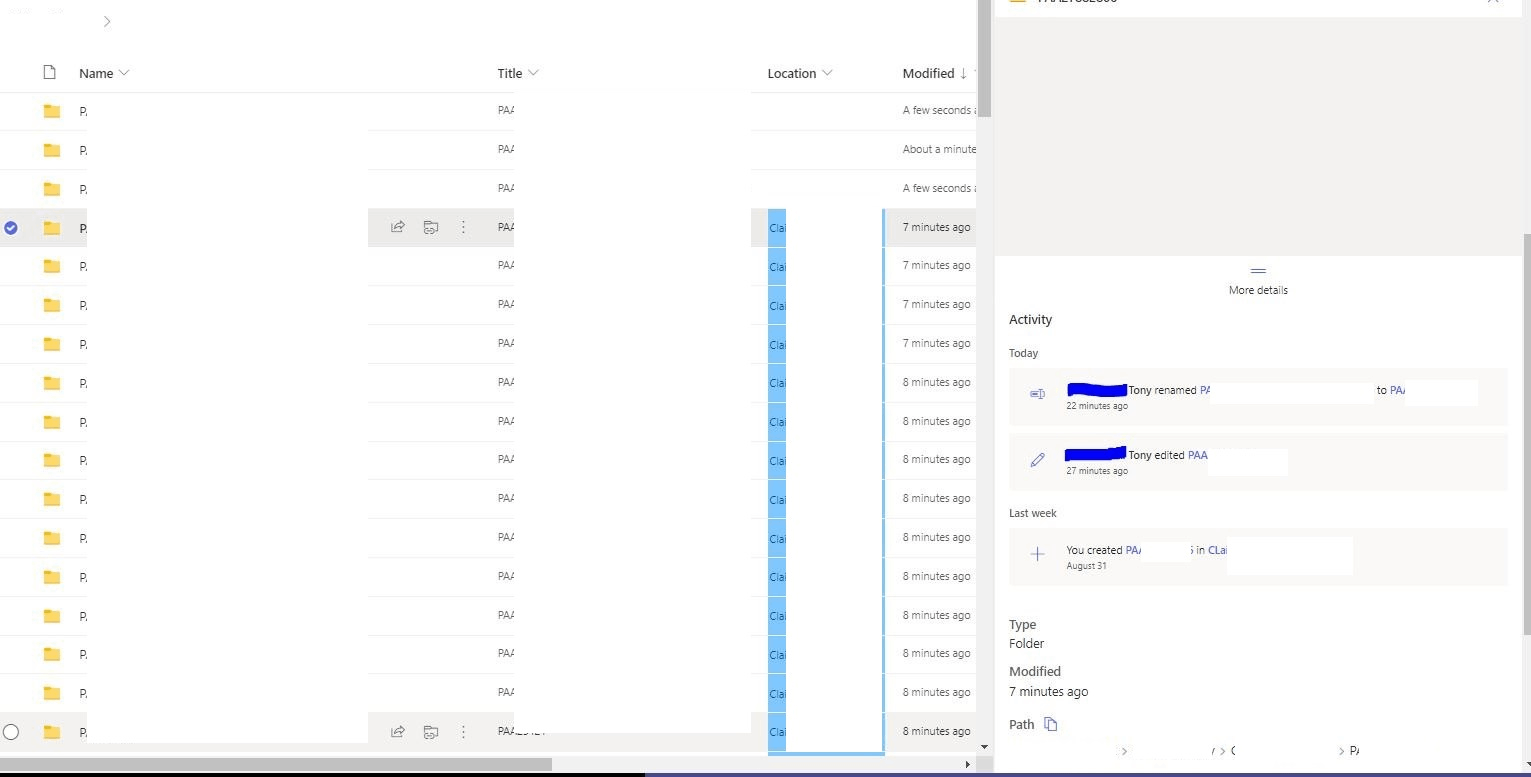Click the details pane scrollbar
The height and width of the screenshot is (777, 1531).
point(1526,434)
